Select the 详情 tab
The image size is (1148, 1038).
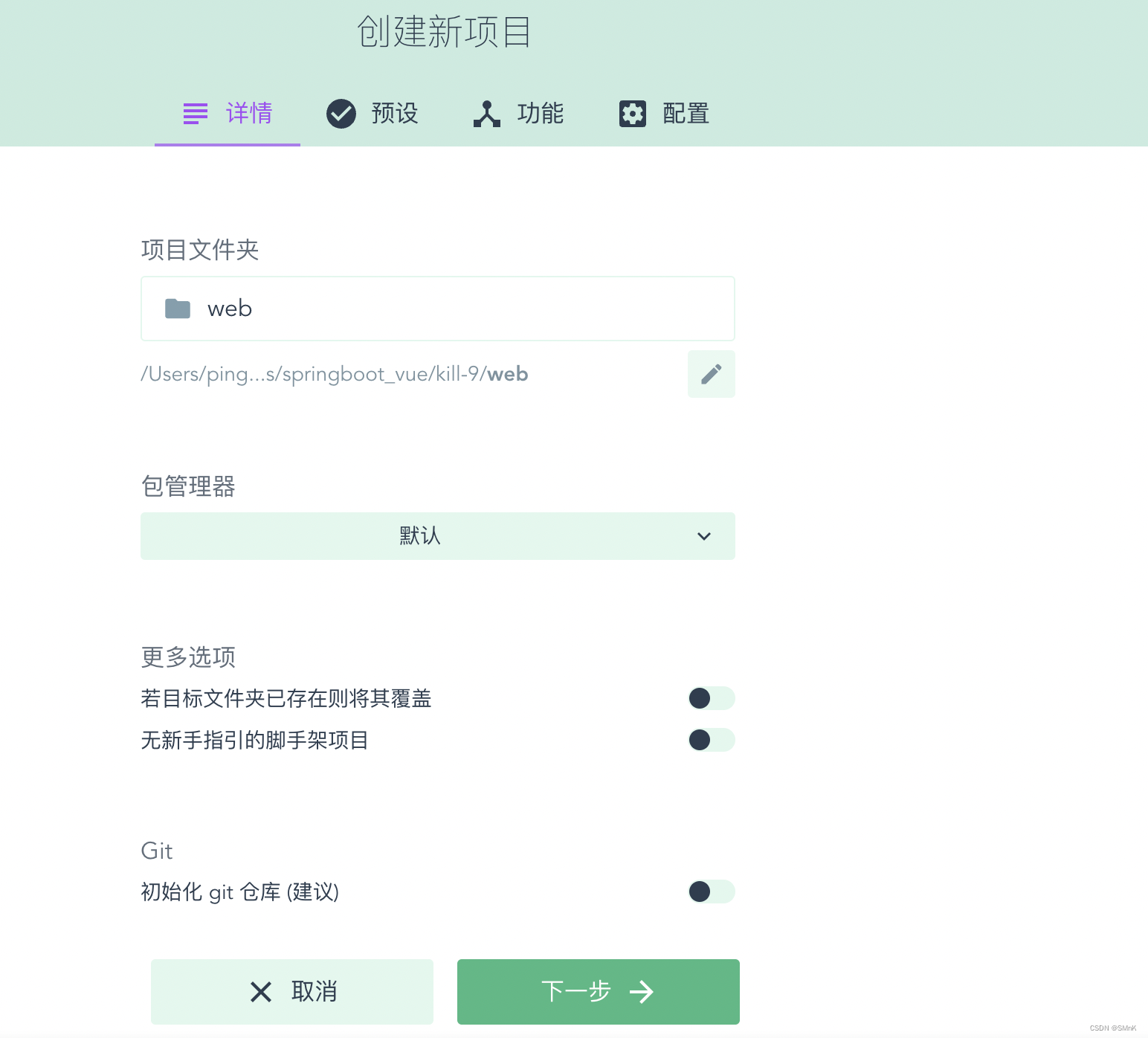click(x=248, y=113)
